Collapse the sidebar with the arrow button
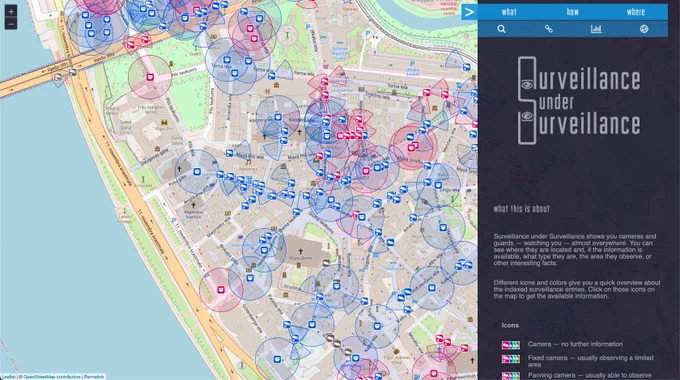Image resolution: width=680 pixels, height=380 pixels. [x=469, y=12]
